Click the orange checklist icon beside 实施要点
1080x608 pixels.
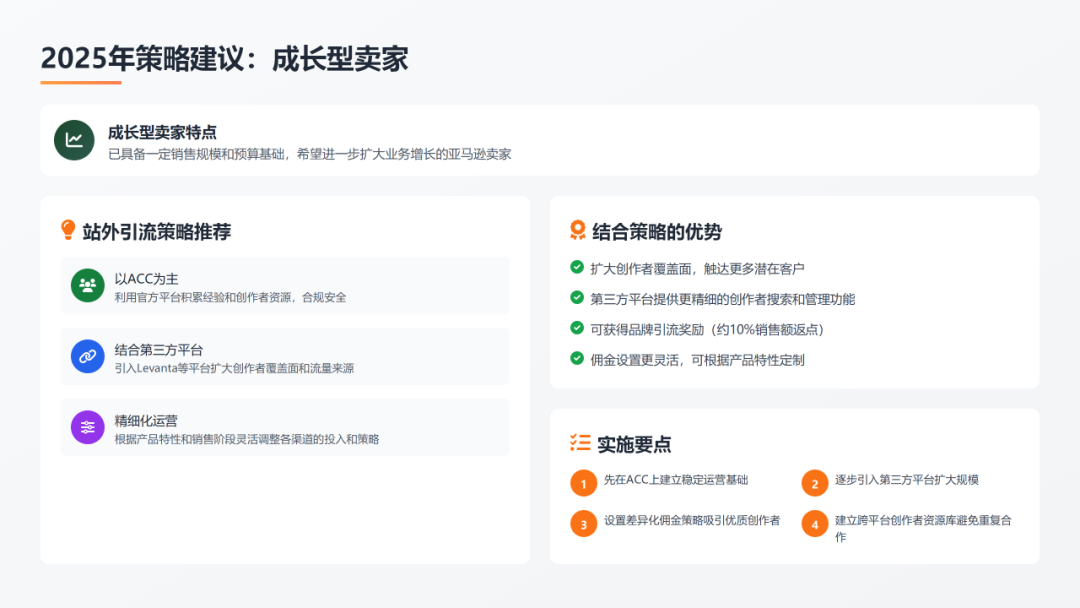point(580,443)
